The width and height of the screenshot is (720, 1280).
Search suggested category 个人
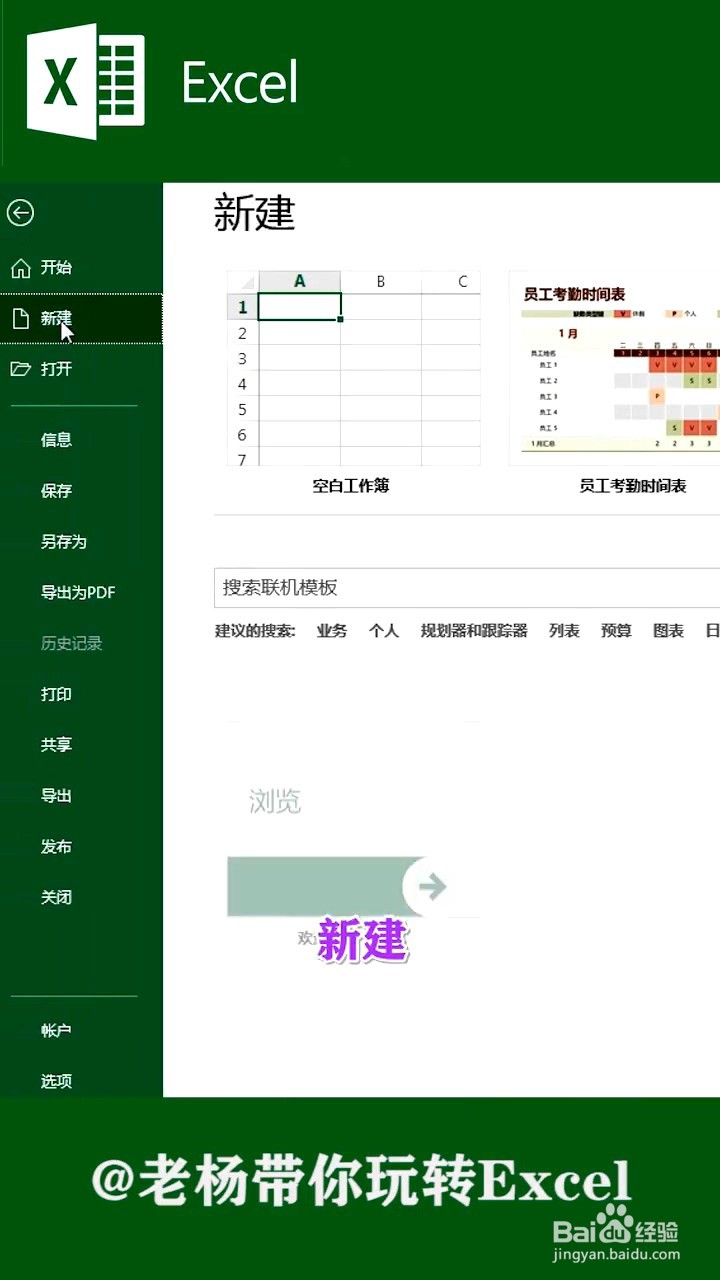(384, 631)
